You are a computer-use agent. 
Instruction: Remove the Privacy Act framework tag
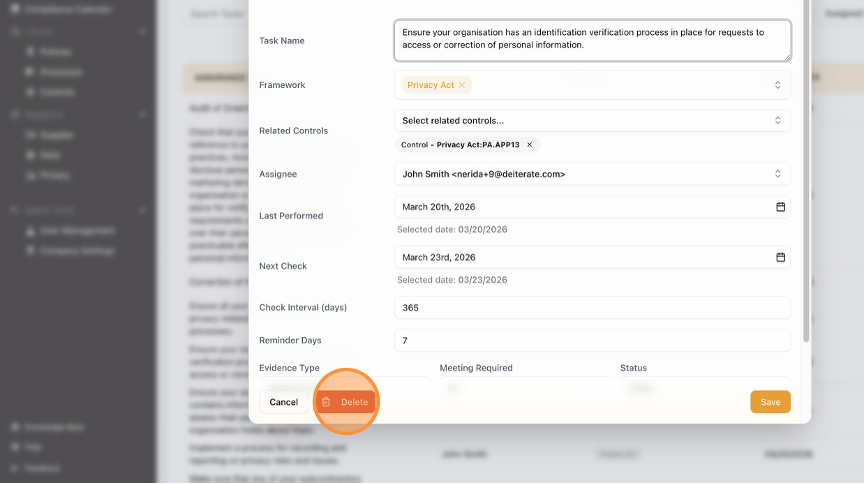(462, 85)
